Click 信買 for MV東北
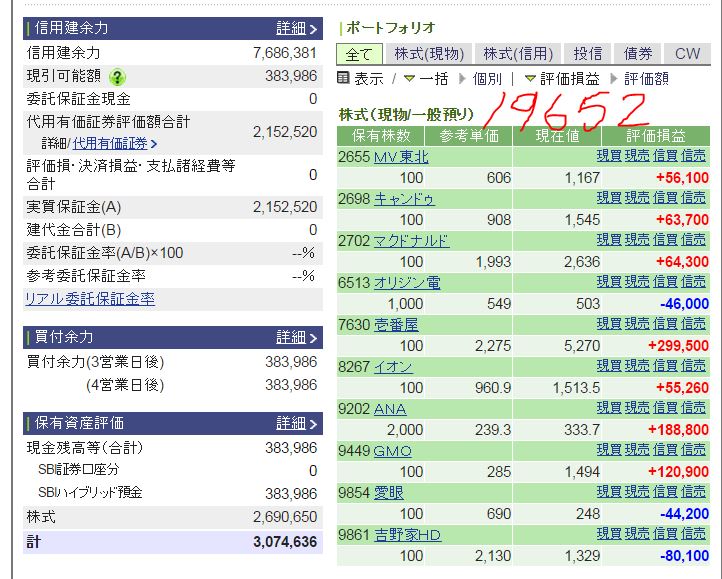Viewport: 722px width, 579px height. pyautogui.click(x=665, y=156)
